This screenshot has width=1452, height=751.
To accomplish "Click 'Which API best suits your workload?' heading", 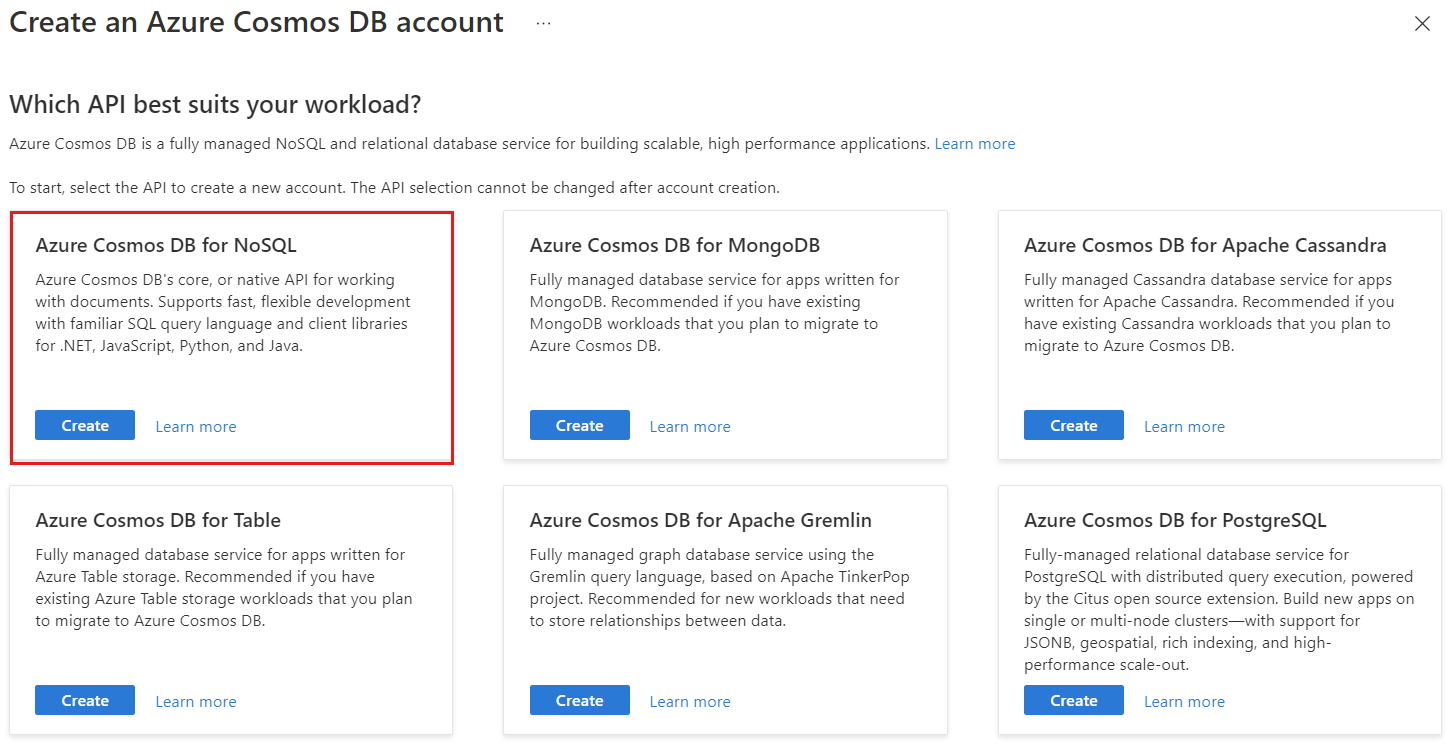I will coord(215,104).
